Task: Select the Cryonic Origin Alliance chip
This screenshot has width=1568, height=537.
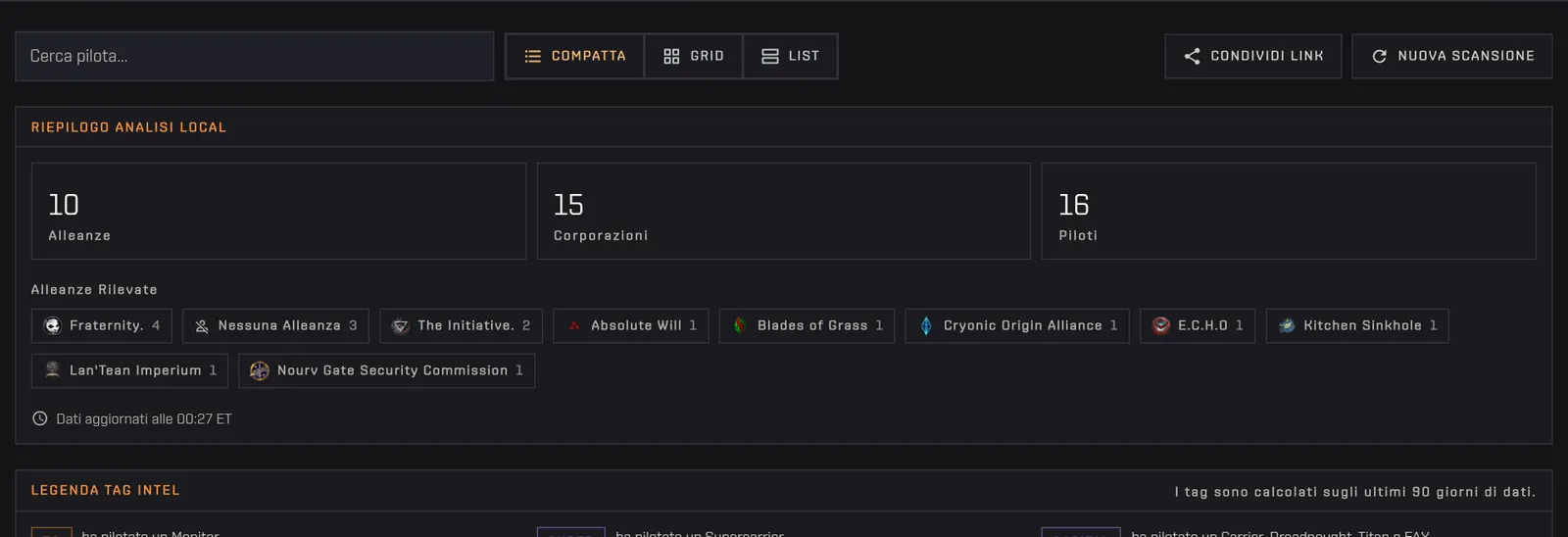Action: click(1017, 325)
